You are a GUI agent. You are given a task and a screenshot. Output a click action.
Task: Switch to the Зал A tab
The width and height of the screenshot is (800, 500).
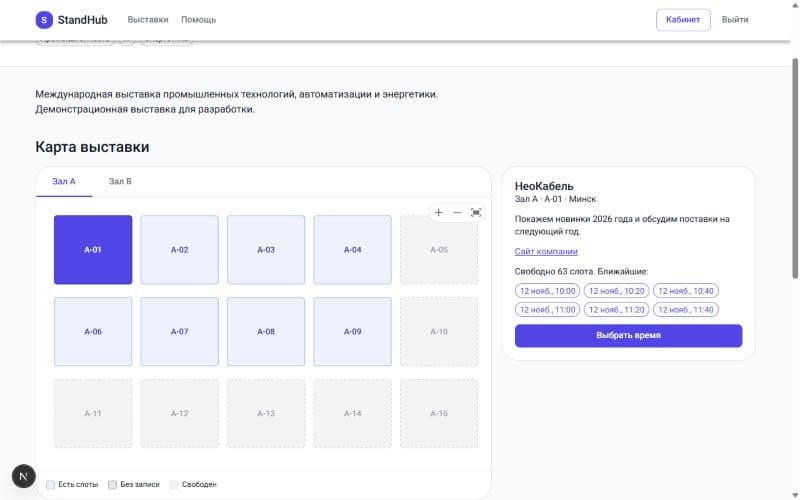point(64,182)
